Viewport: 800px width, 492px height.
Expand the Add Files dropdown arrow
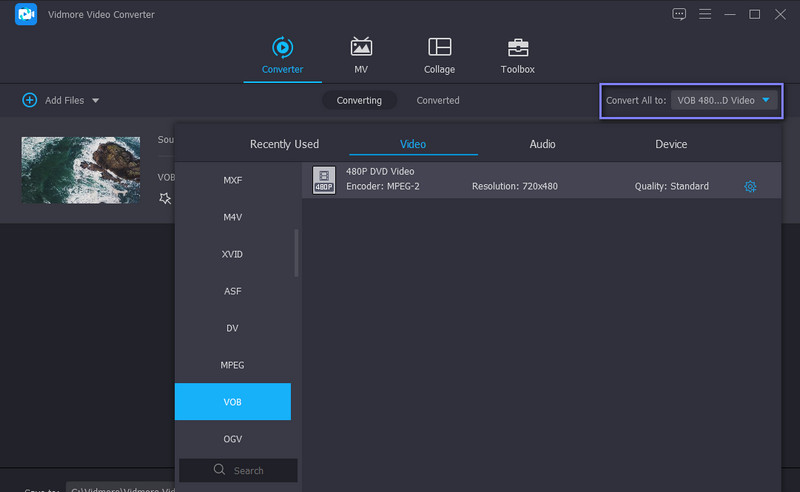tap(96, 101)
